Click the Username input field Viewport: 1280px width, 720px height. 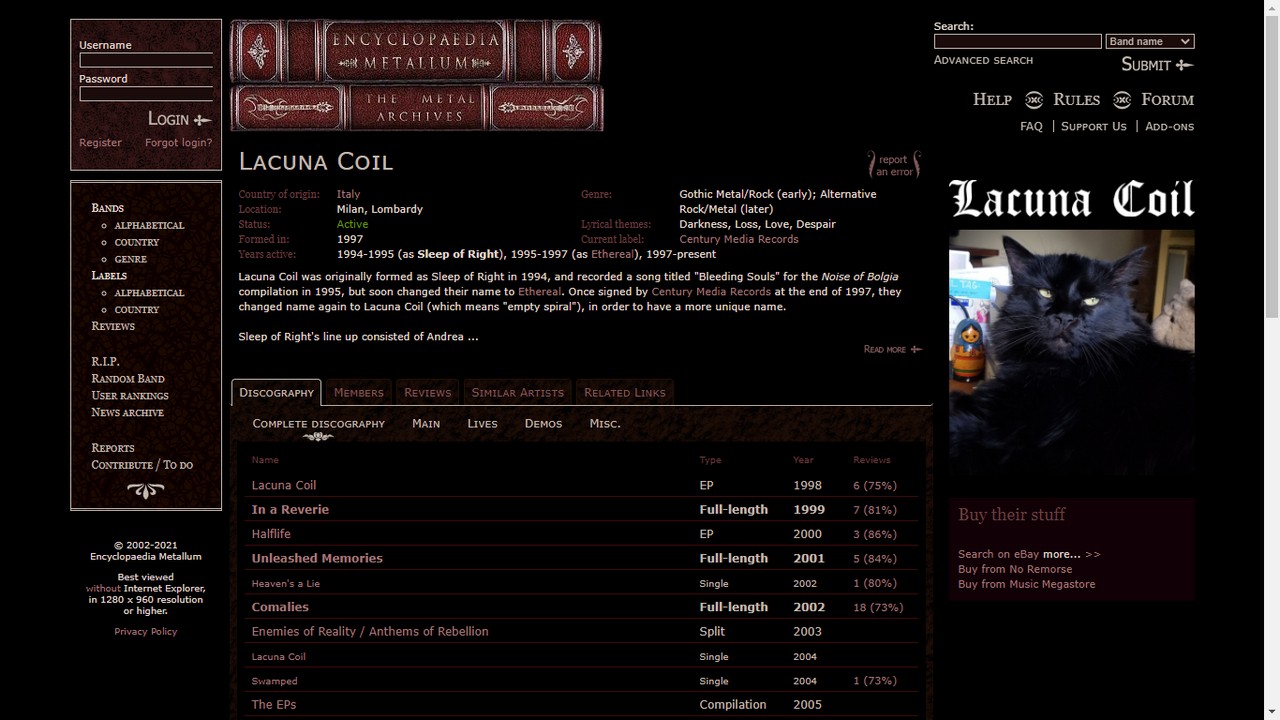click(x=146, y=60)
